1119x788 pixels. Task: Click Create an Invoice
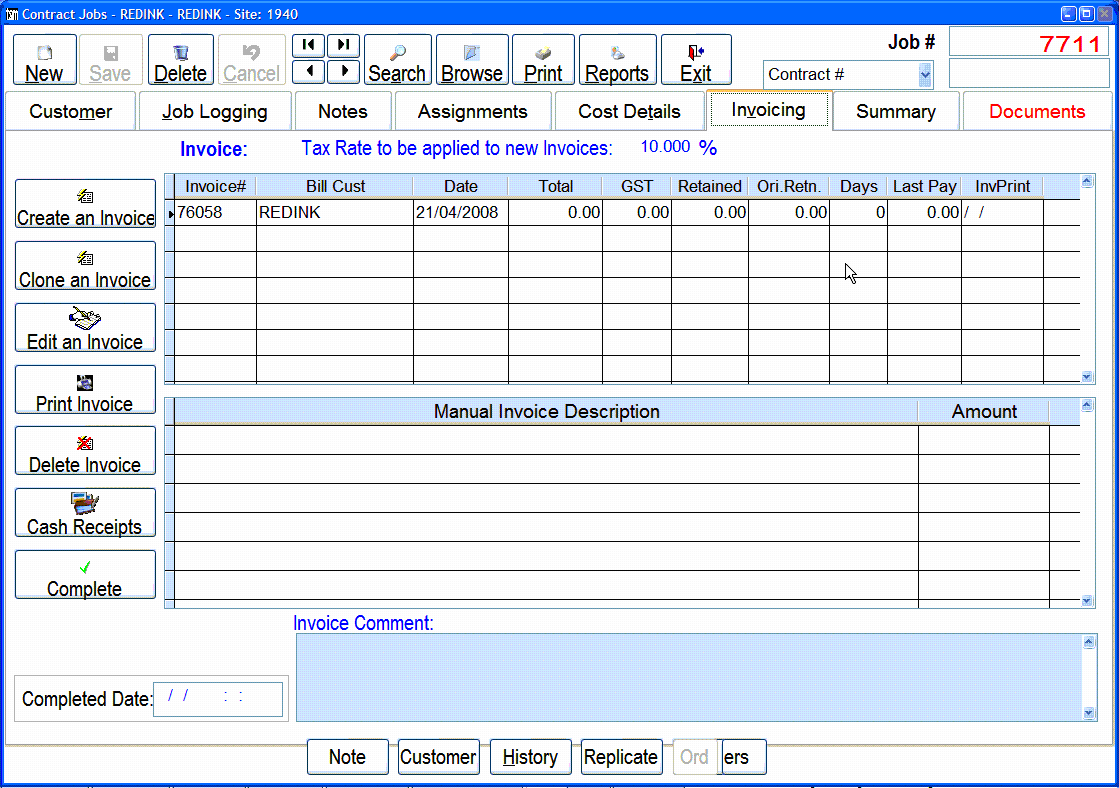pyautogui.click(x=85, y=206)
